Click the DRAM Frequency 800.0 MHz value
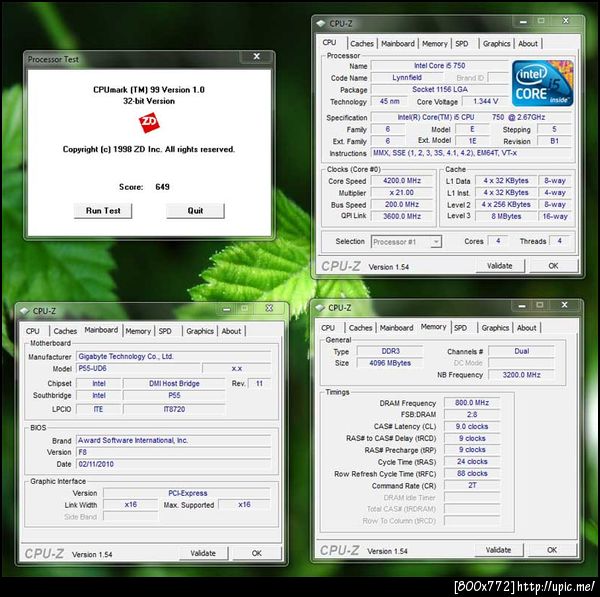The image size is (600, 597). click(x=472, y=403)
